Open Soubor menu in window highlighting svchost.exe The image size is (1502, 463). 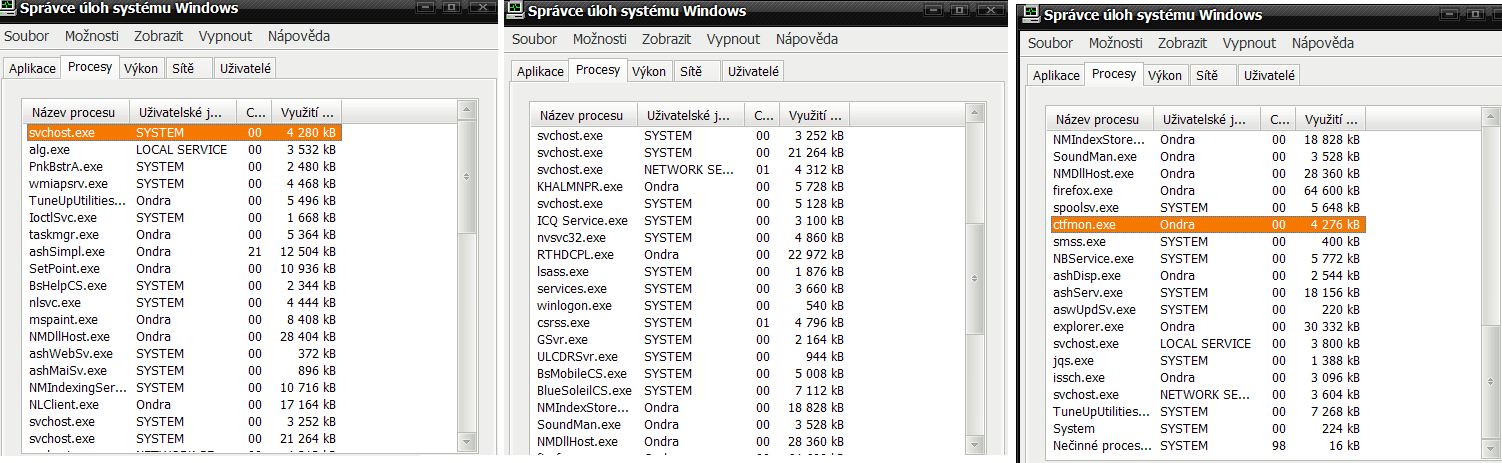pyautogui.click(x=27, y=36)
